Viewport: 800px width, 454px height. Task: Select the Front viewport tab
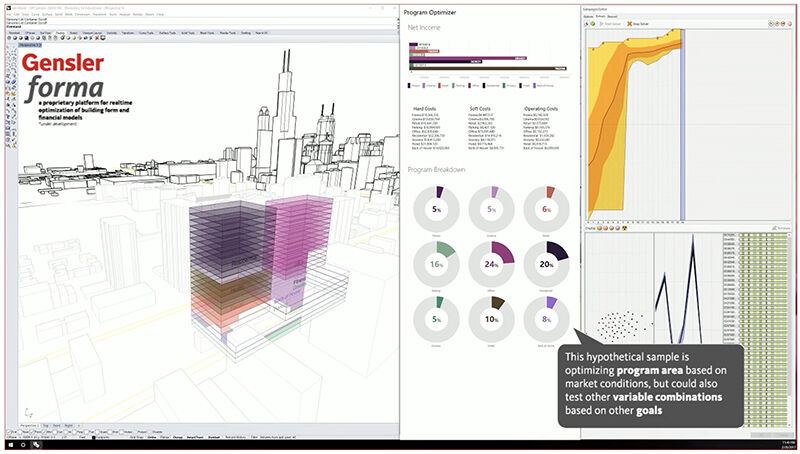57,425
